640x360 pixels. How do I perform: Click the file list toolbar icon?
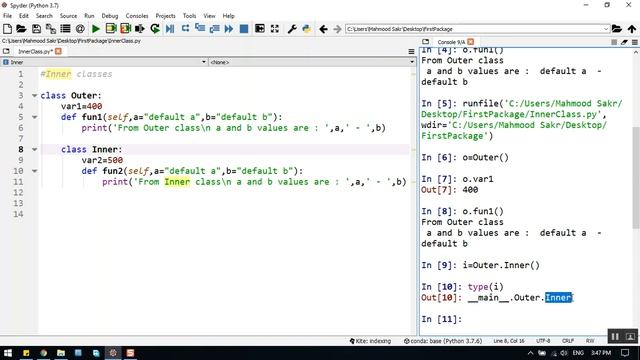(x=65, y=29)
